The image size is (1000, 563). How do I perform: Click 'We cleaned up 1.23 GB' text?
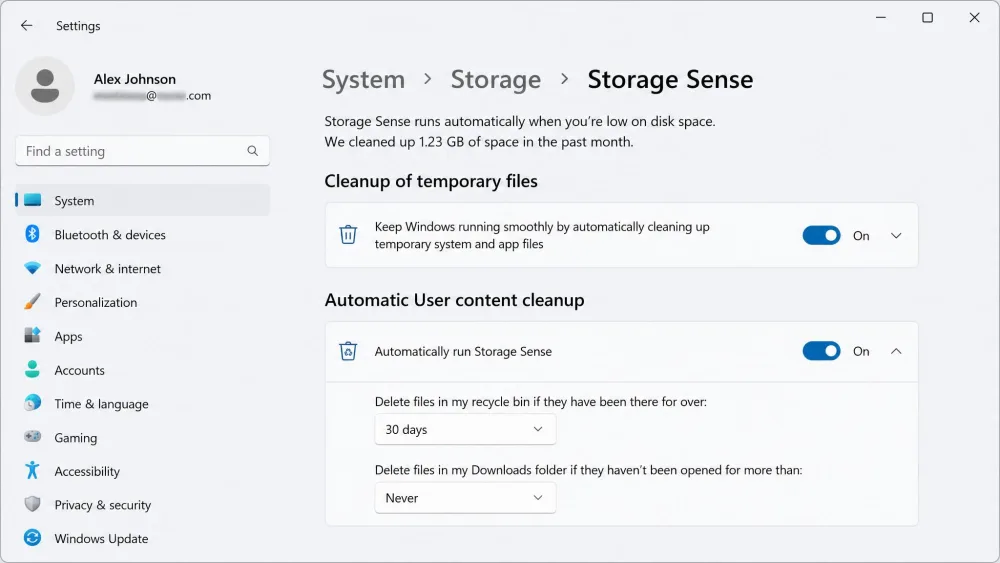[479, 142]
